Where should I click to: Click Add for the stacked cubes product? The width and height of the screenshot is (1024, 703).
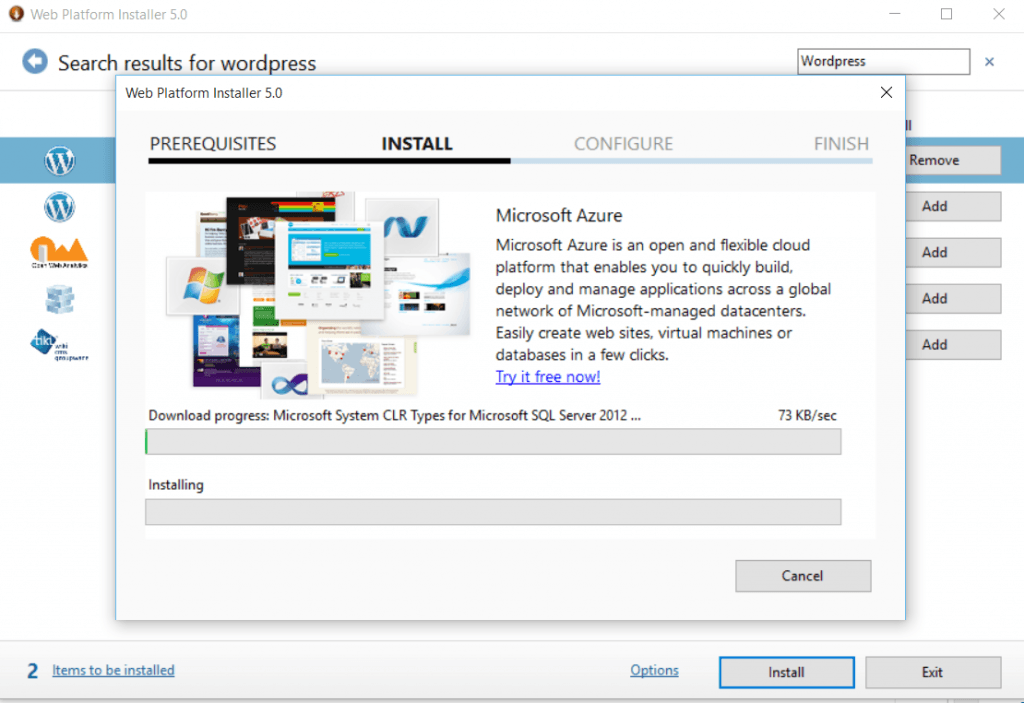pyautogui.click(x=953, y=299)
